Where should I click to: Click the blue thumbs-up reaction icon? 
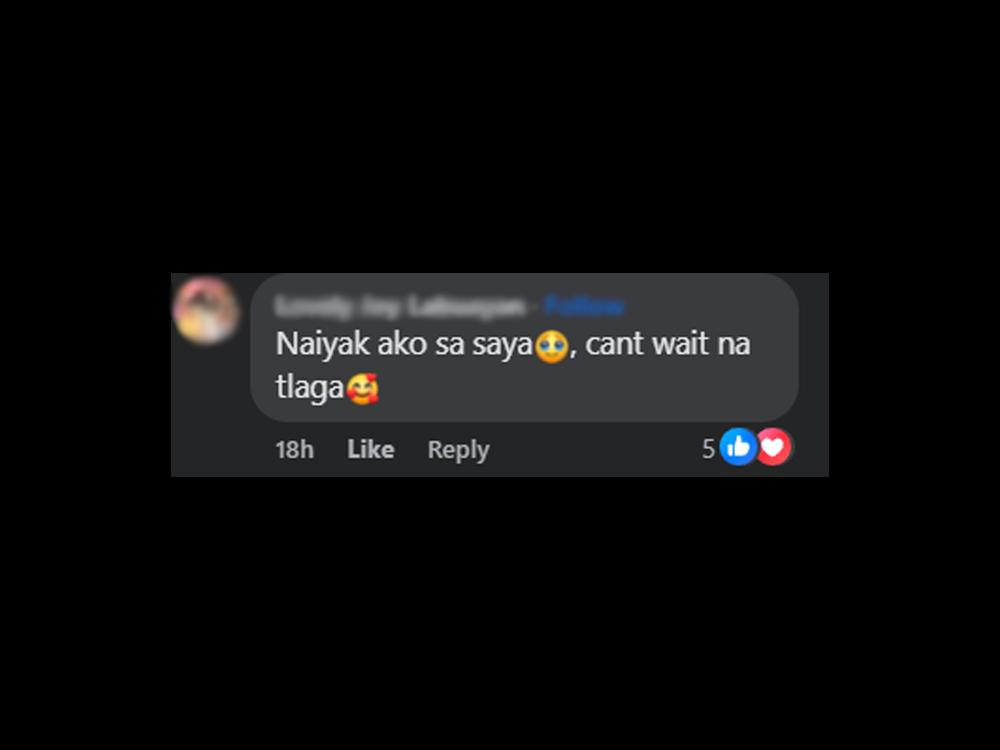739,447
